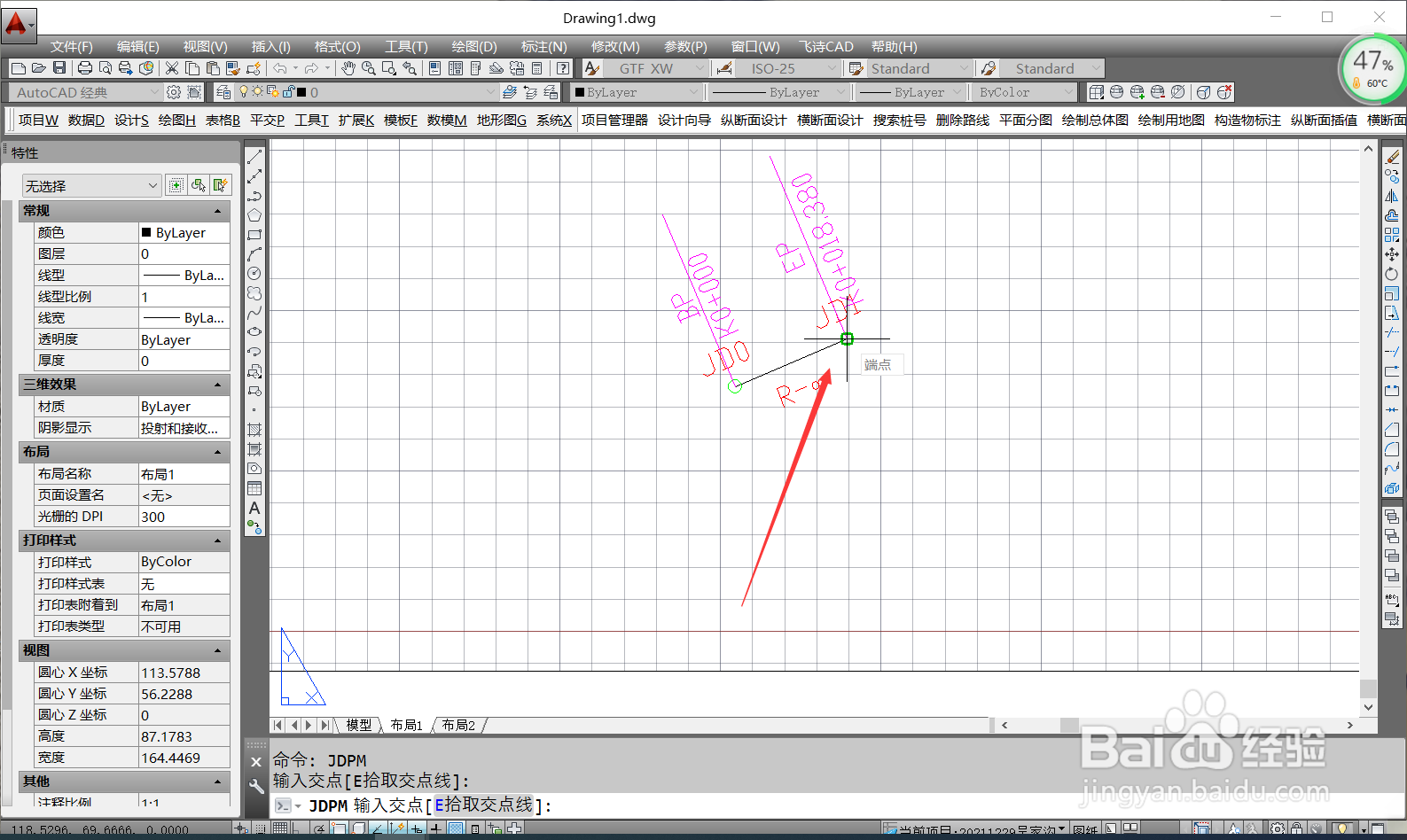Select the Rectangle draw tool
The image size is (1407, 840).
(x=254, y=235)
